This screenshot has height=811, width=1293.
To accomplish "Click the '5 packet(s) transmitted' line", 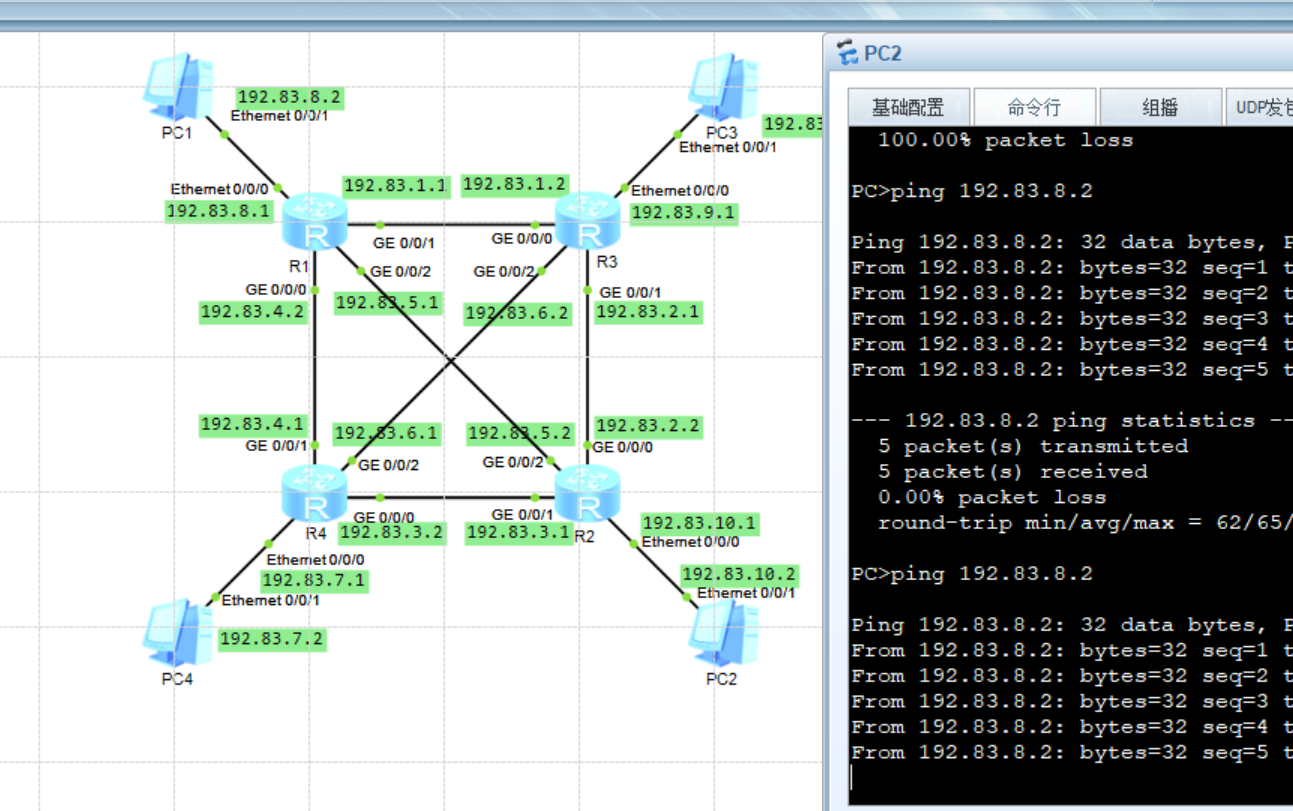I will coord(1033,446).
